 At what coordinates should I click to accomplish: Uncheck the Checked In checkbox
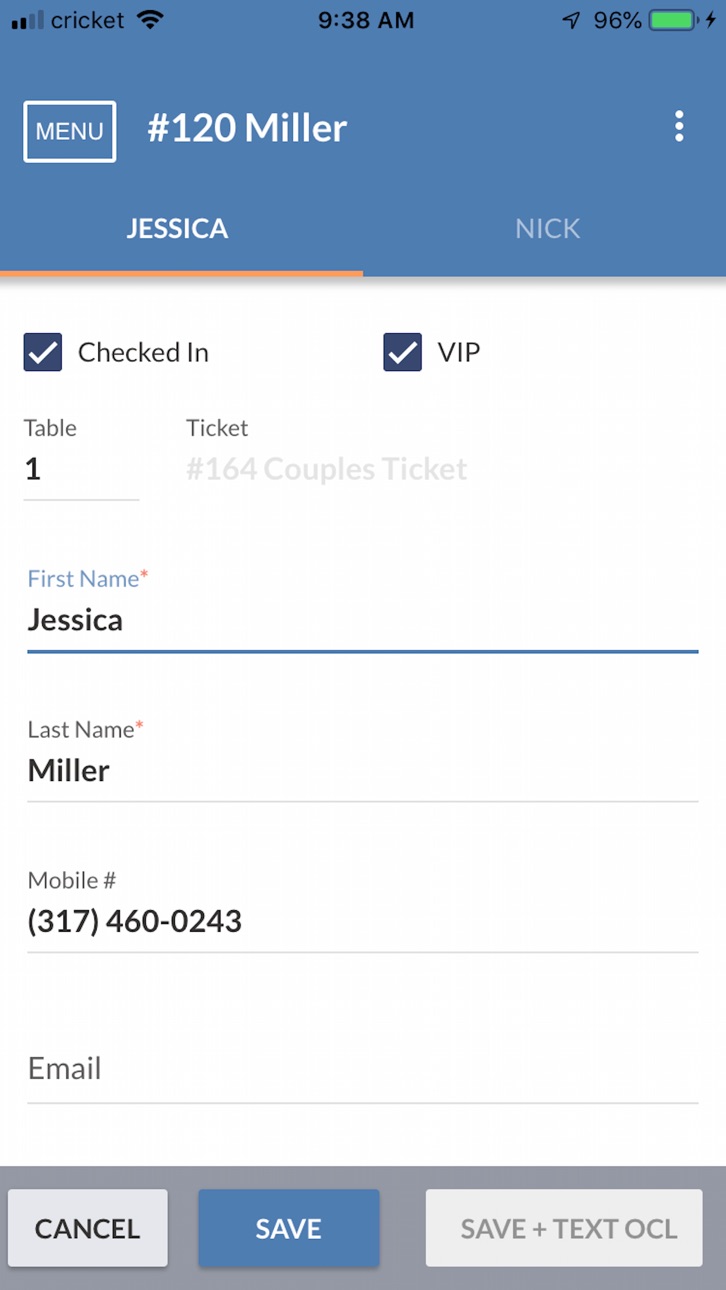[x=43, y=352]
